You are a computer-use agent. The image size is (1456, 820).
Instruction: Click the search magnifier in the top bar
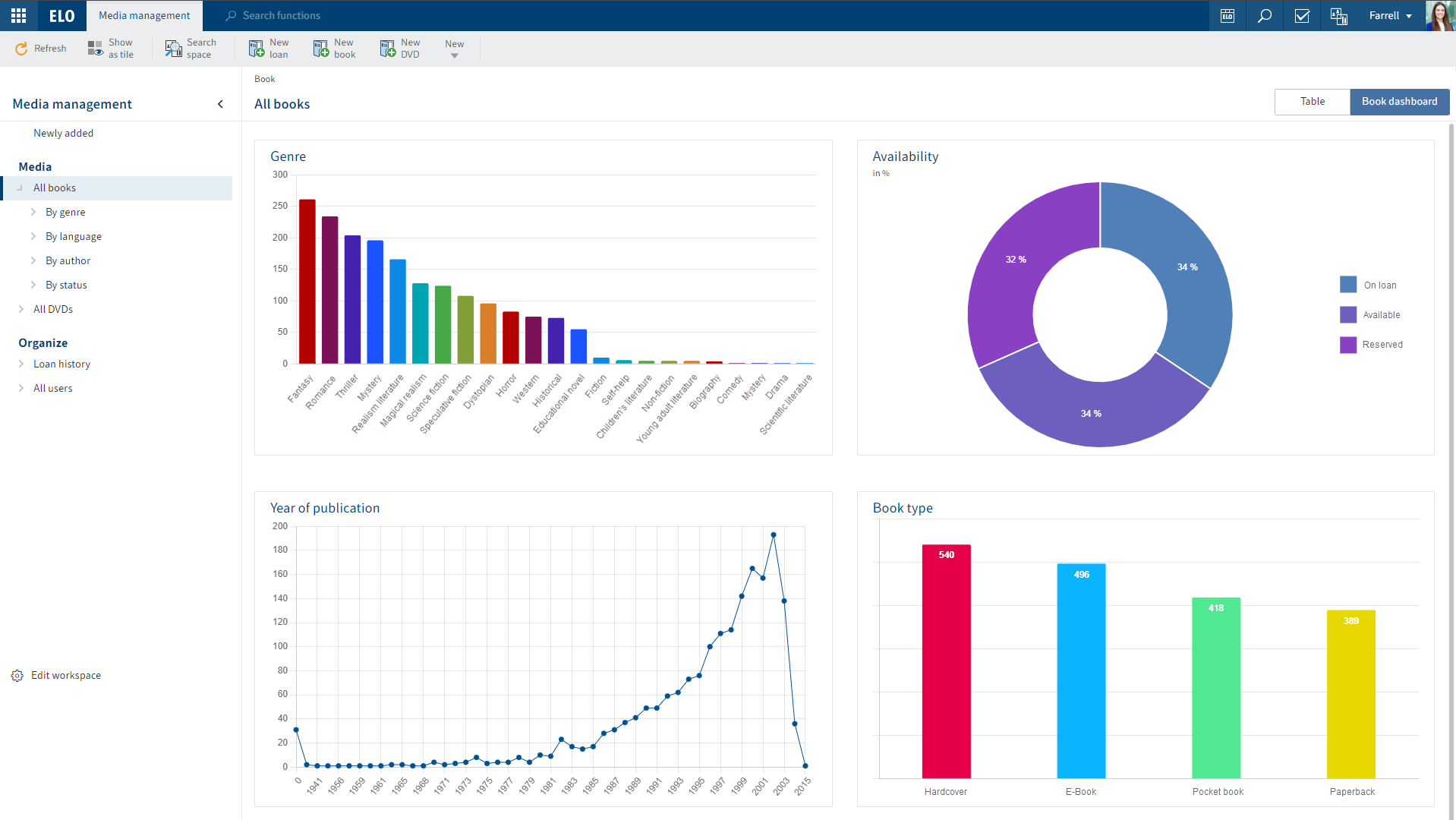1264,15
